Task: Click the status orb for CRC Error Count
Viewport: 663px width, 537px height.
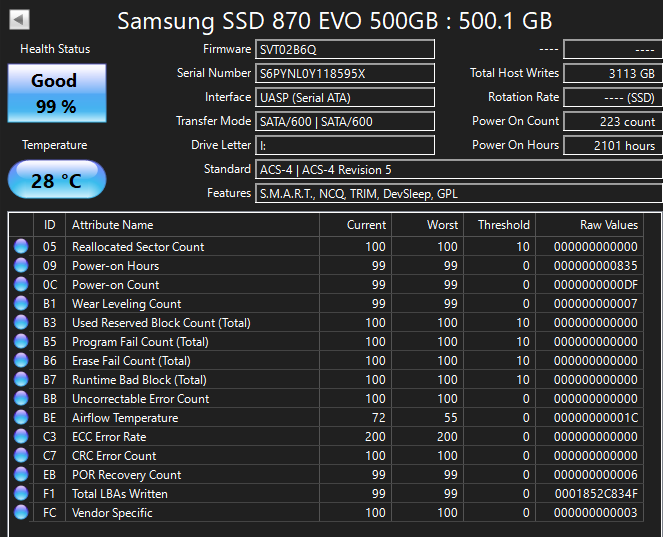Action: pyautogui.click(x=21, y=455)
